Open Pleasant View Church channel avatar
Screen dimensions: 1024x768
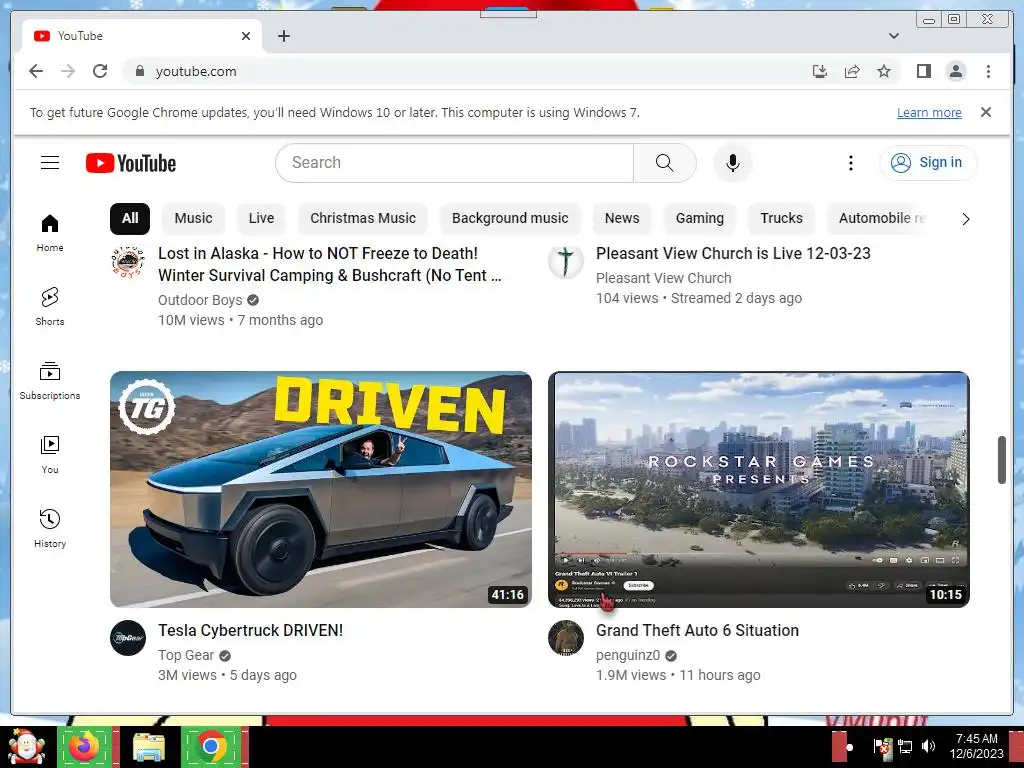566,262
